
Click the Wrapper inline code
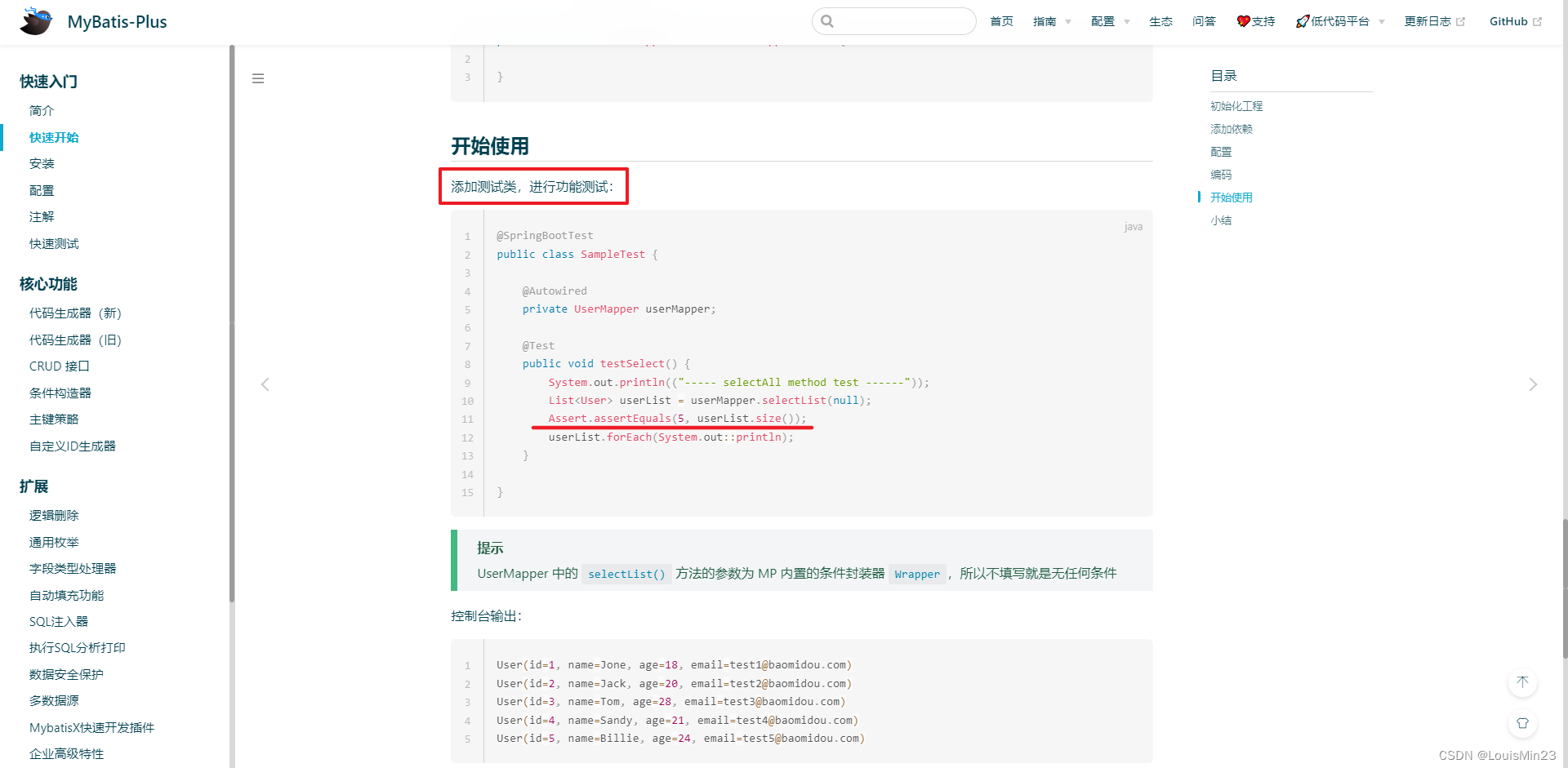[917, 574]
